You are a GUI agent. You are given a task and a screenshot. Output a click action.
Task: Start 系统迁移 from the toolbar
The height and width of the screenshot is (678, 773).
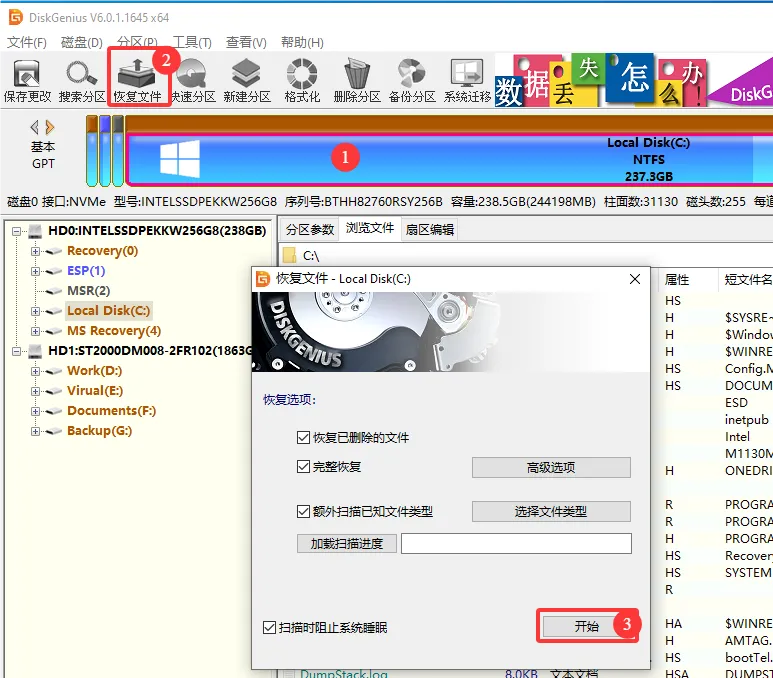pos(467,81)
